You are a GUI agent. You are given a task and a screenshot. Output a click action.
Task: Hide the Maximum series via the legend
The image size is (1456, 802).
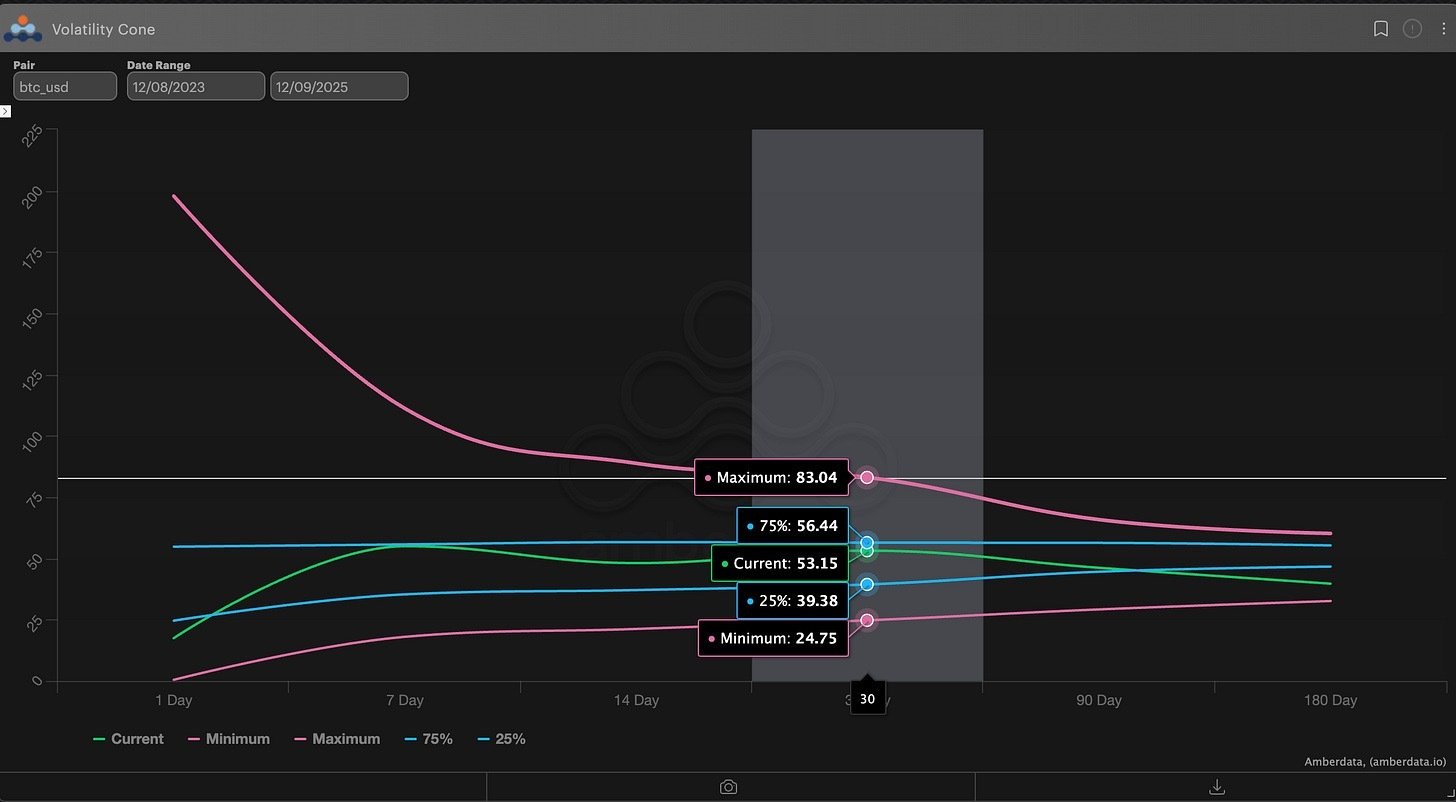coord(345,738)
